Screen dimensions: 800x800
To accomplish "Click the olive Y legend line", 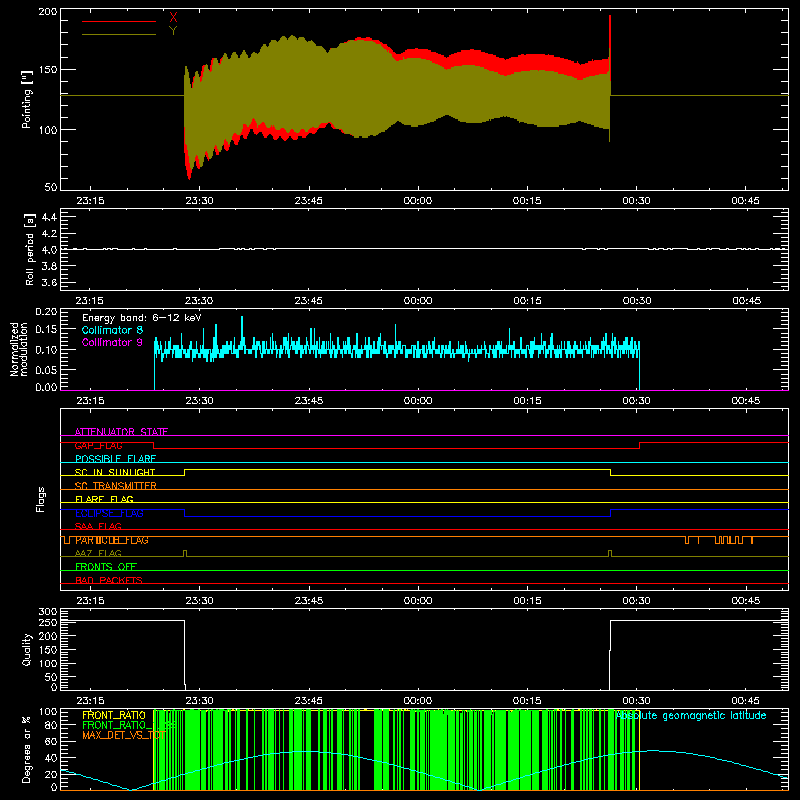I will 119,35.
